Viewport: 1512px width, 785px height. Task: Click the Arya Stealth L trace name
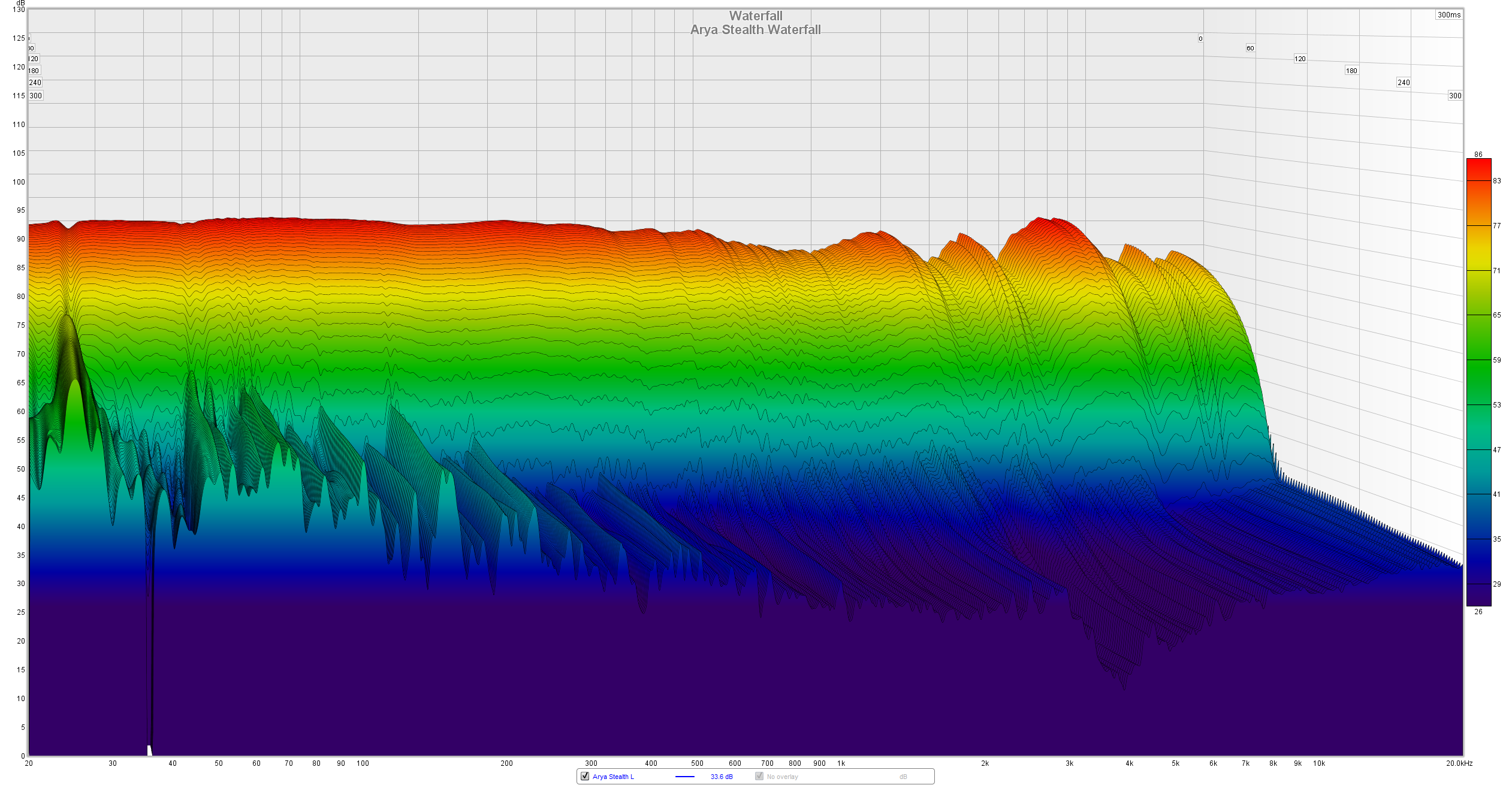pos(613,777)
